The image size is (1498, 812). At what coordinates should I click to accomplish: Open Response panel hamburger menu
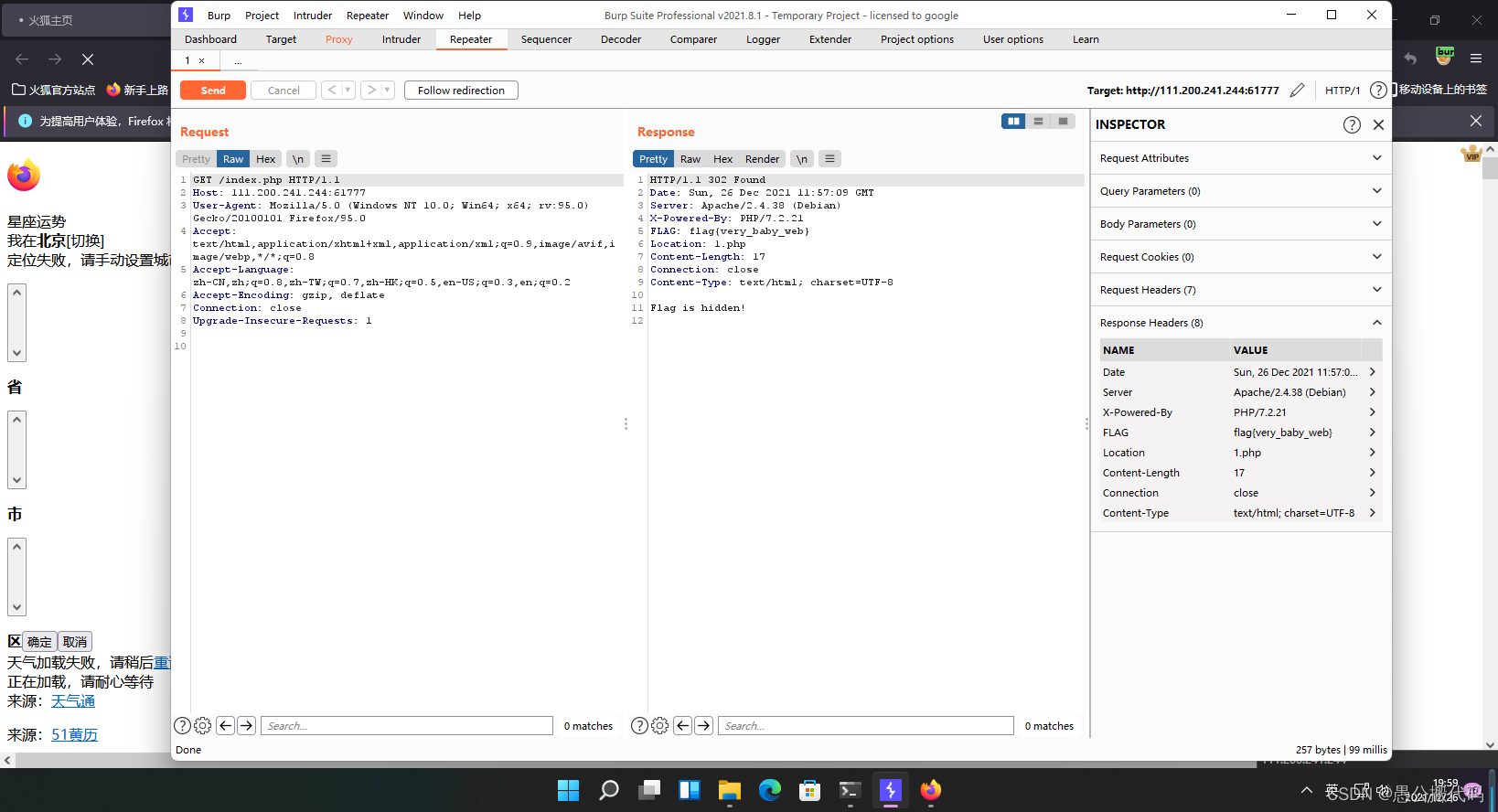click(829, 158)
